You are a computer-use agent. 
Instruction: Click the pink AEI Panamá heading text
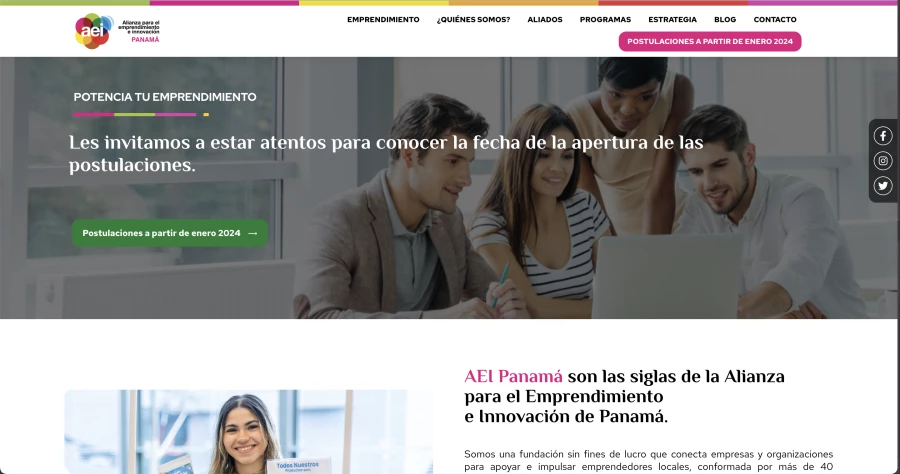[513, 376]
